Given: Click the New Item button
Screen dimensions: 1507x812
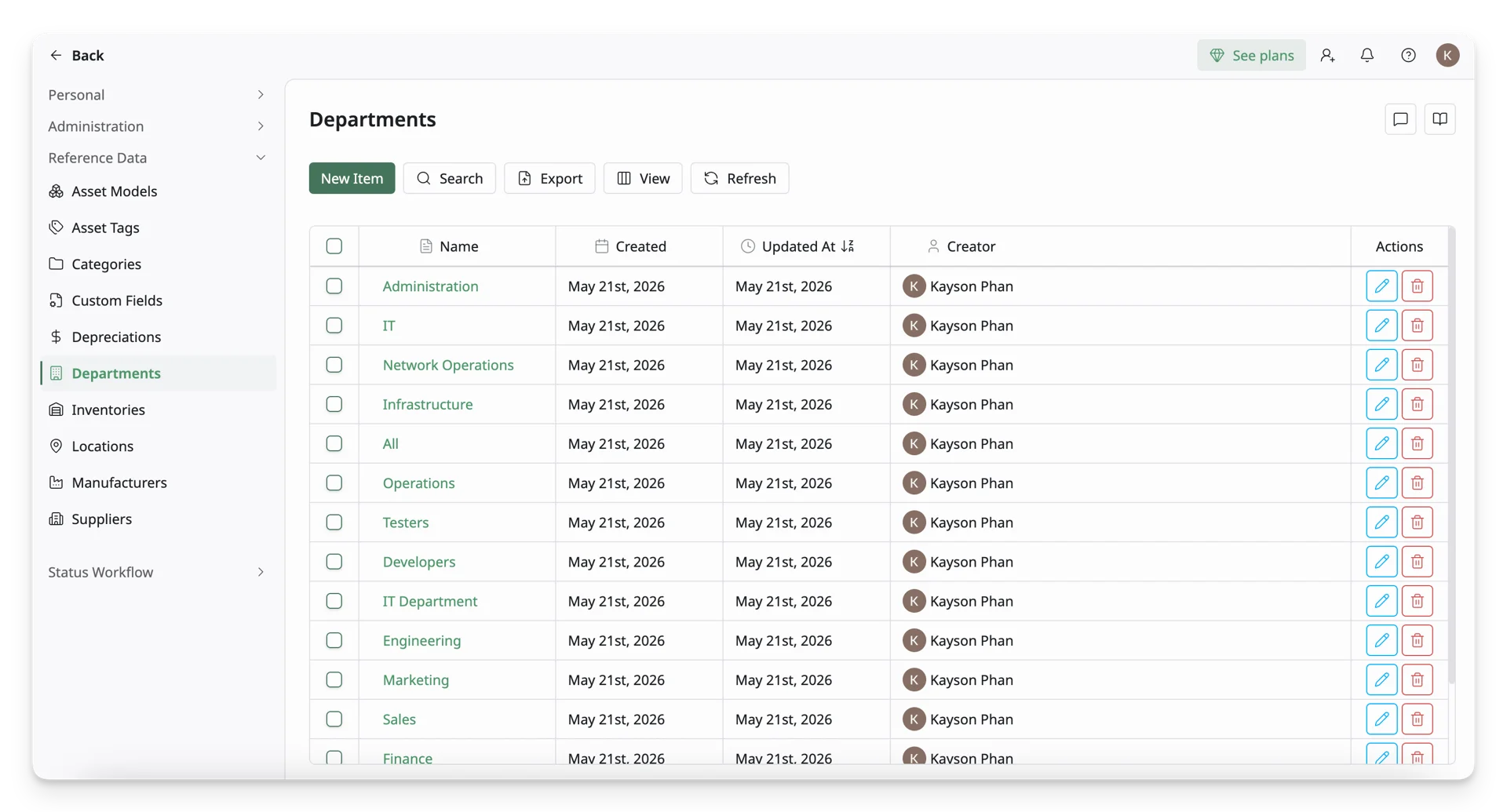Looking at the screenshot, I should (352, 178).
